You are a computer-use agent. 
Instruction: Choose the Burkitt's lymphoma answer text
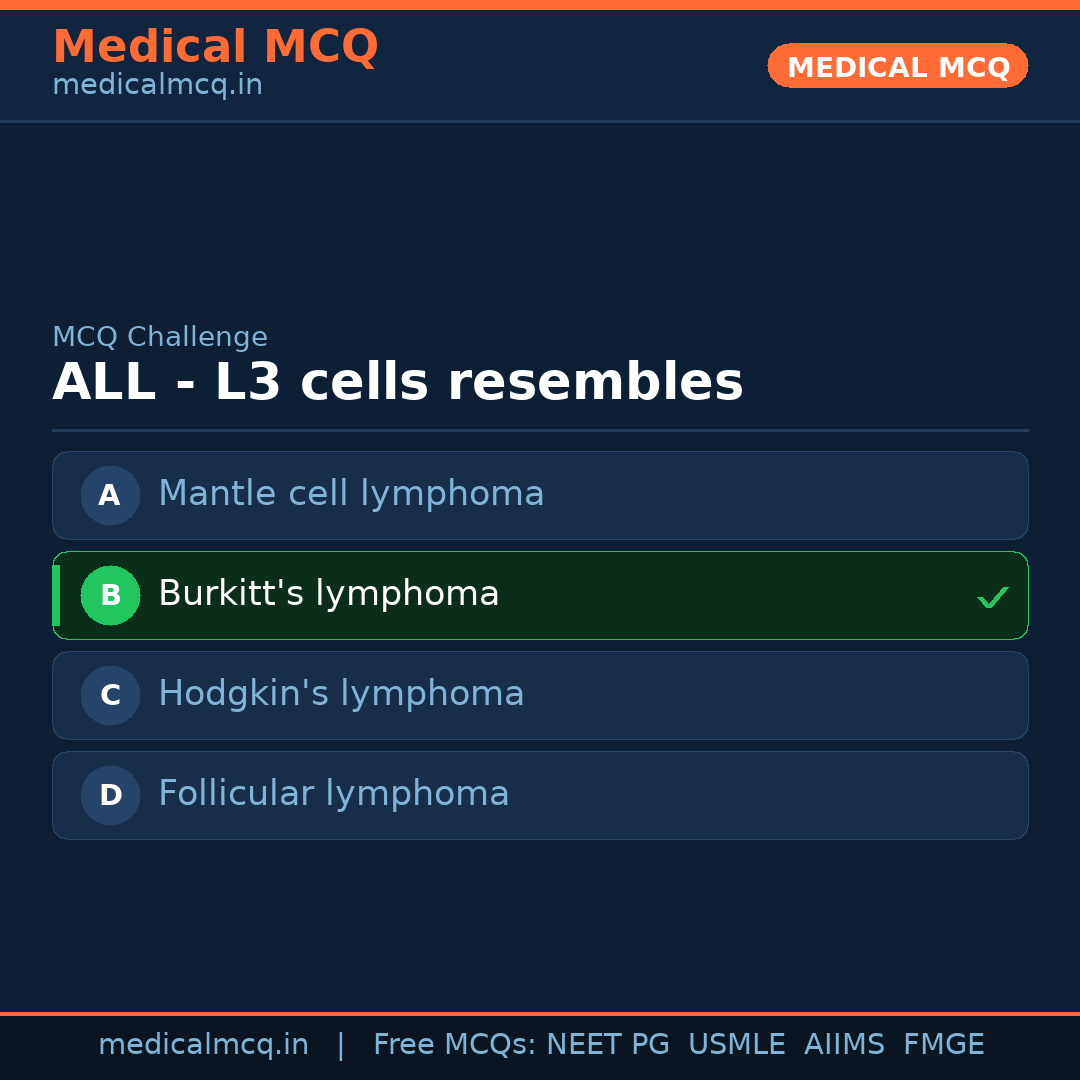tap(328, 594)
